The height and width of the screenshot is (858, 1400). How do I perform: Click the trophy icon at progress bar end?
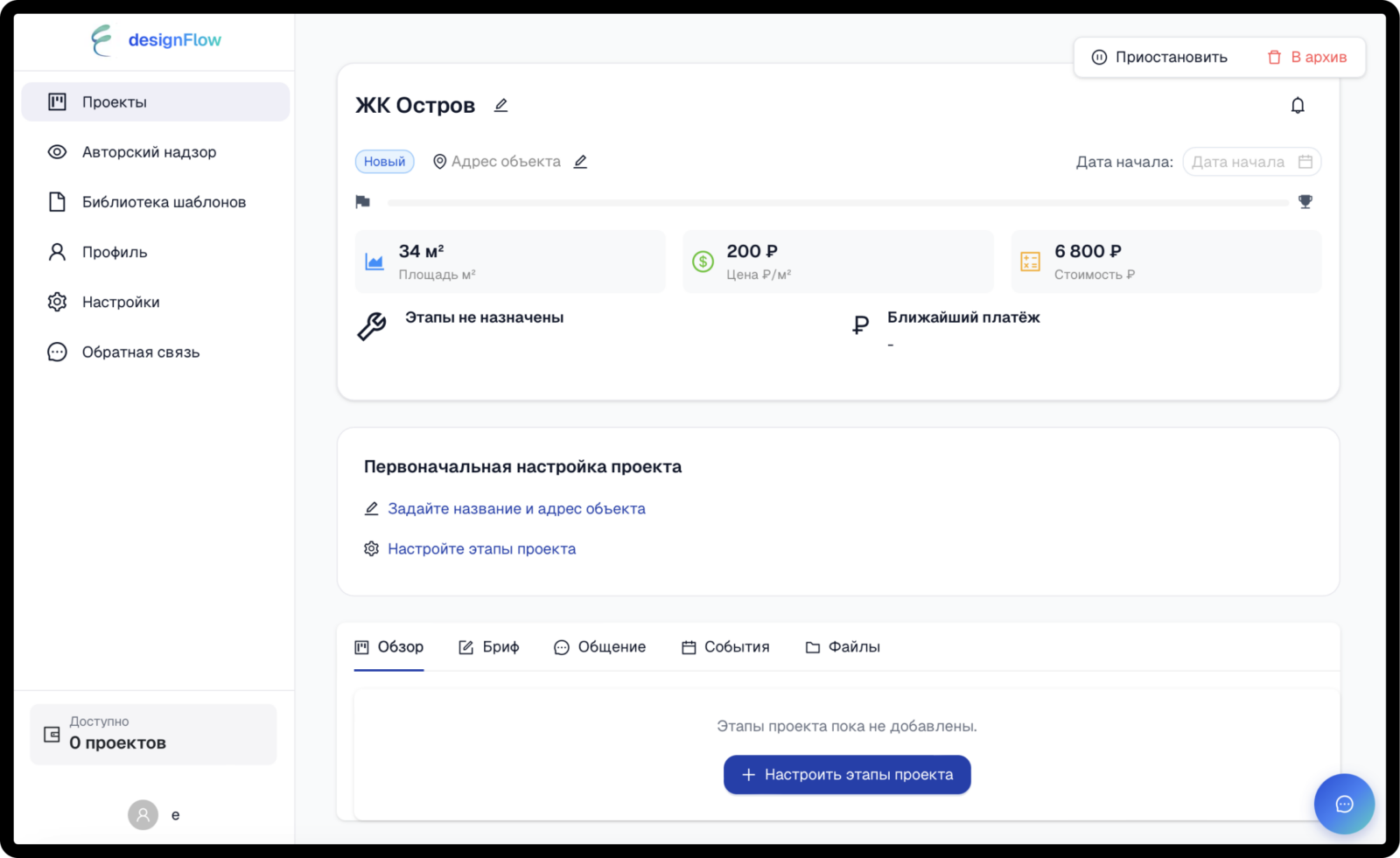1305,202
